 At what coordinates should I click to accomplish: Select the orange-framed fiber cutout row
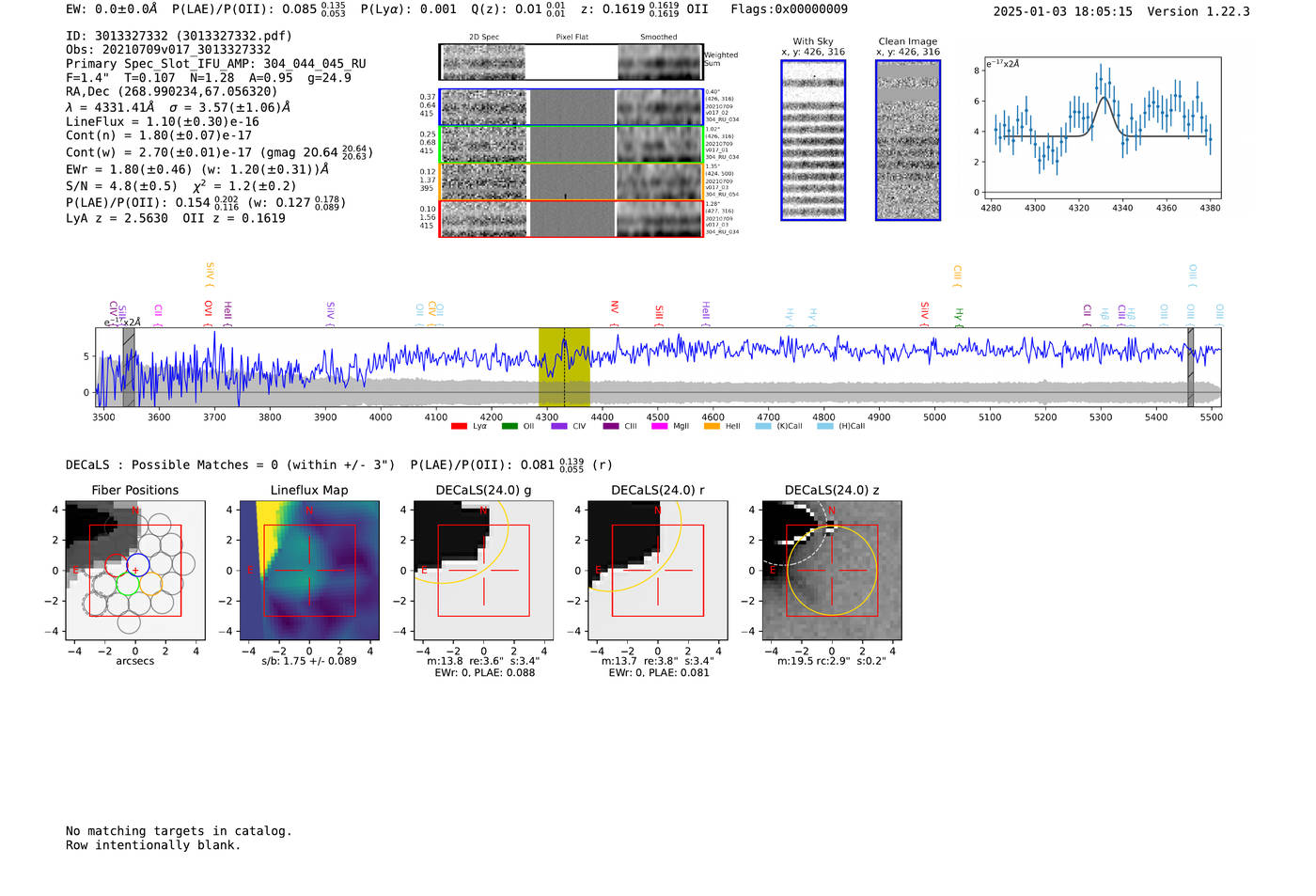click(571, 181)
